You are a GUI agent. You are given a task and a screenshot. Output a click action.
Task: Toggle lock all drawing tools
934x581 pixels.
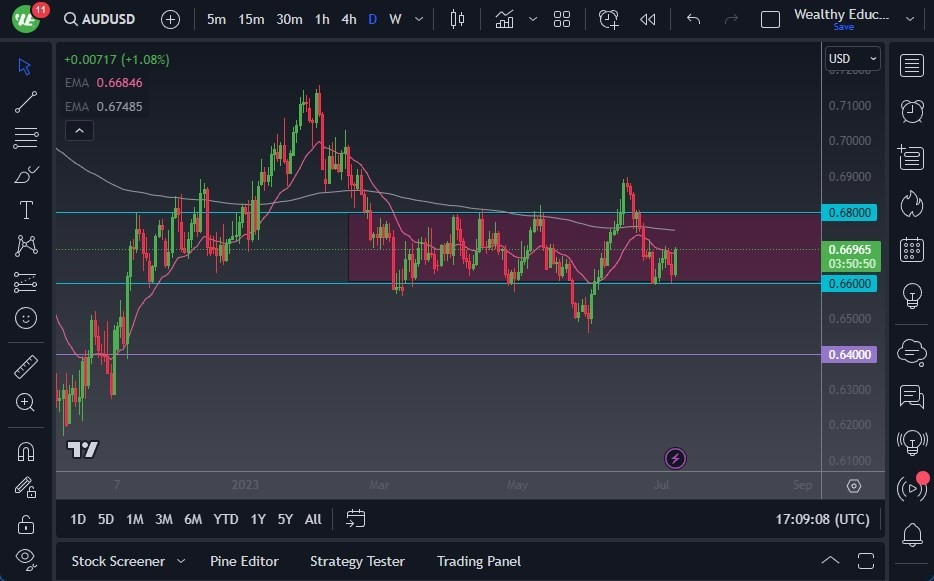click(26, 524)
